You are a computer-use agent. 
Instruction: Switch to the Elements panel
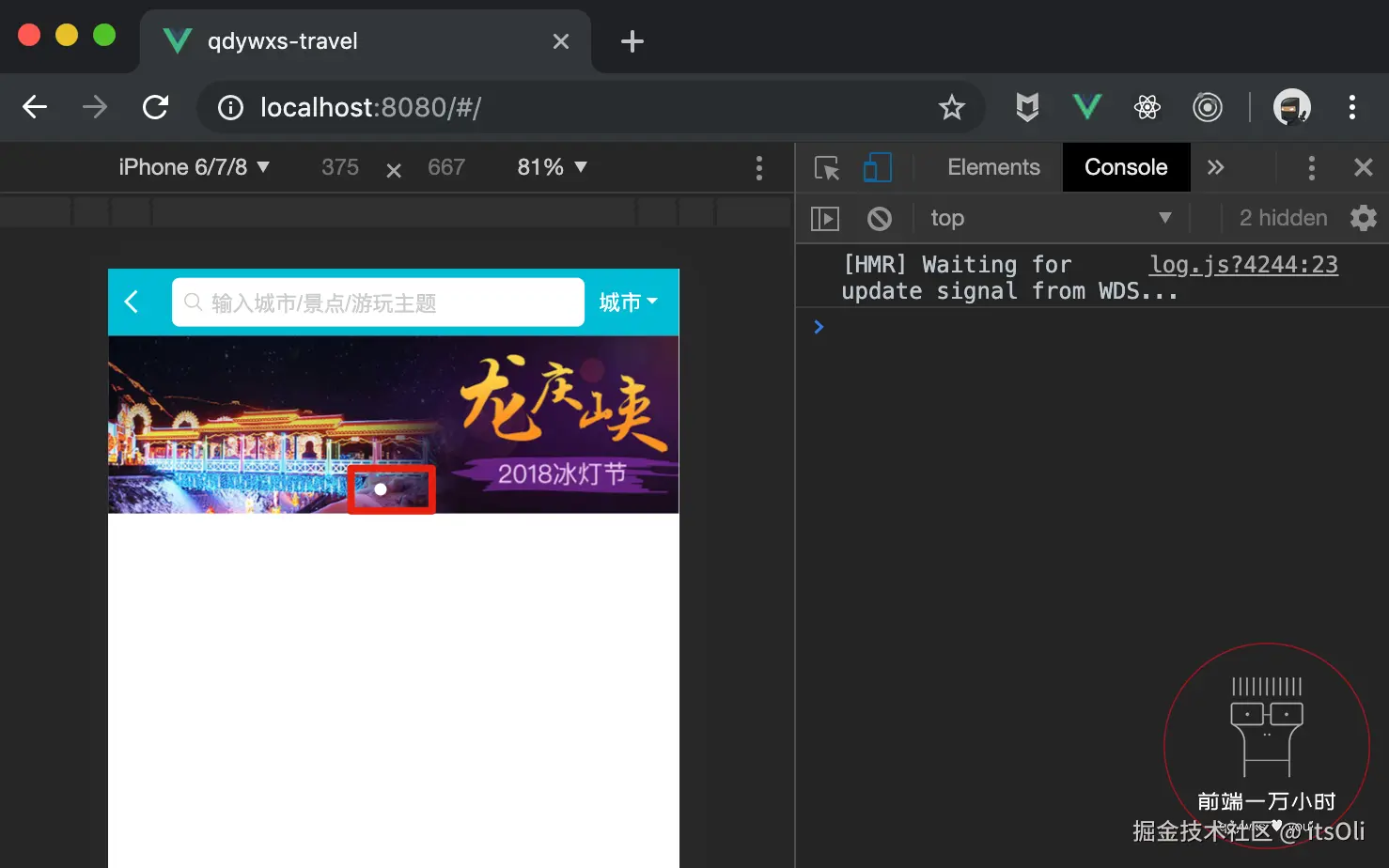pos(993,167)
